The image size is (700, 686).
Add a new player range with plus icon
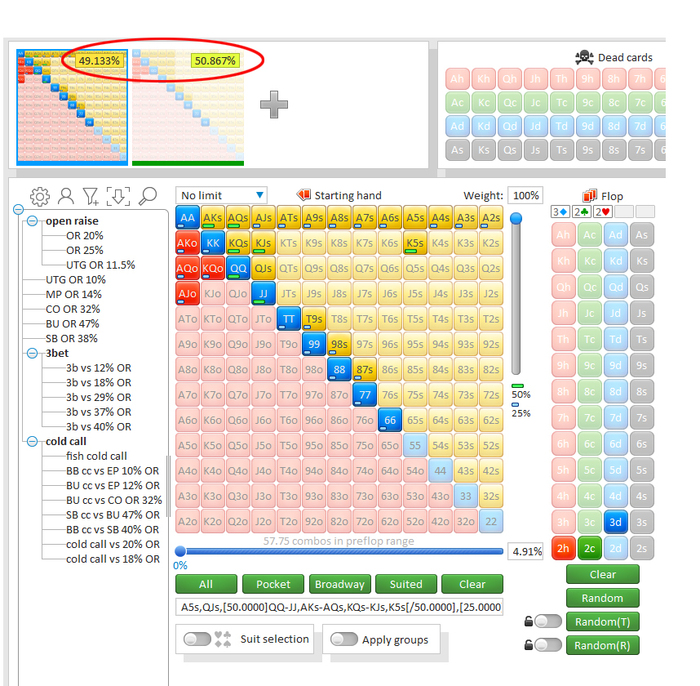click(x=274, y=104)
